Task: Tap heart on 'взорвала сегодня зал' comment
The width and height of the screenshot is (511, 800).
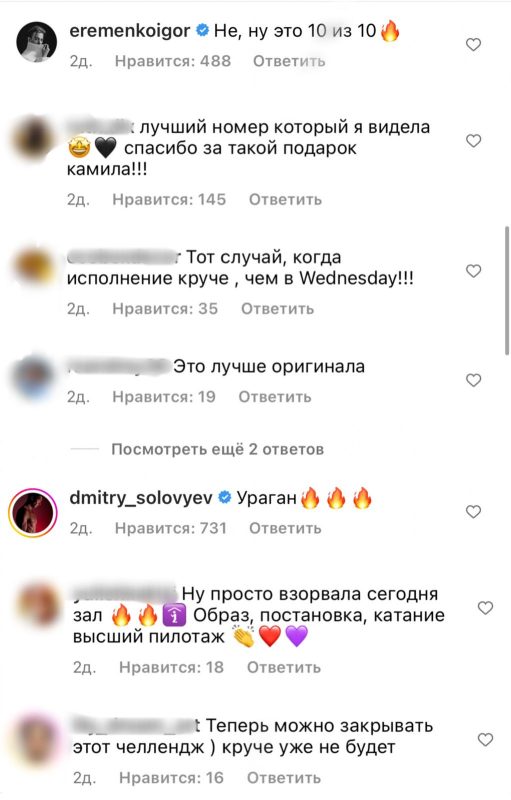Action: (x=485, y=608)
